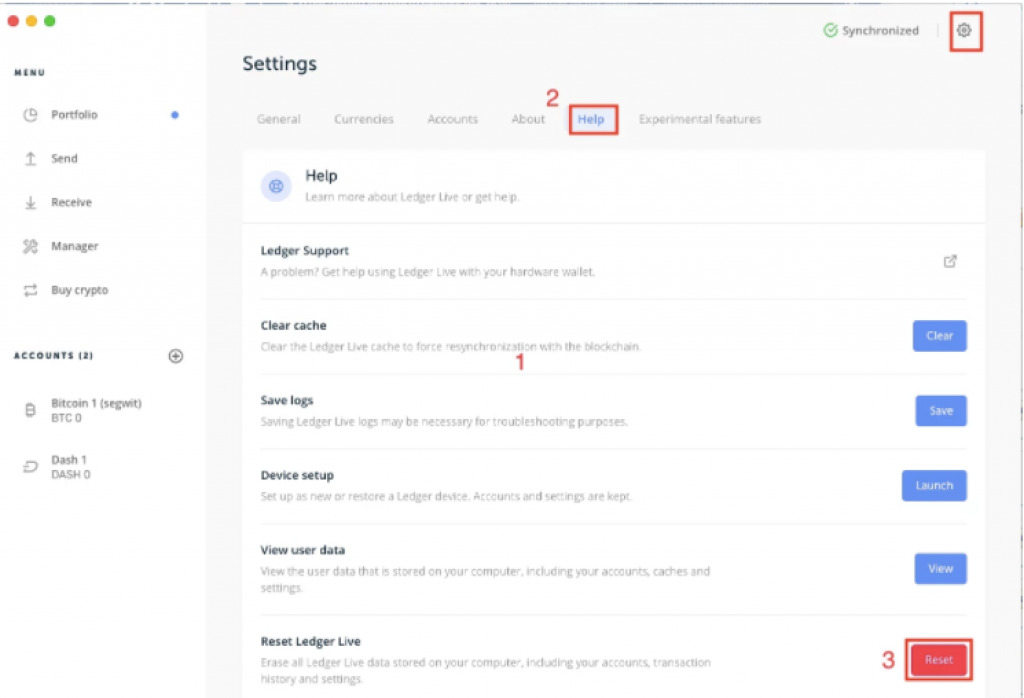Switch to the Accounts tab
1024x698 pixels.
(x=453, y=119)
